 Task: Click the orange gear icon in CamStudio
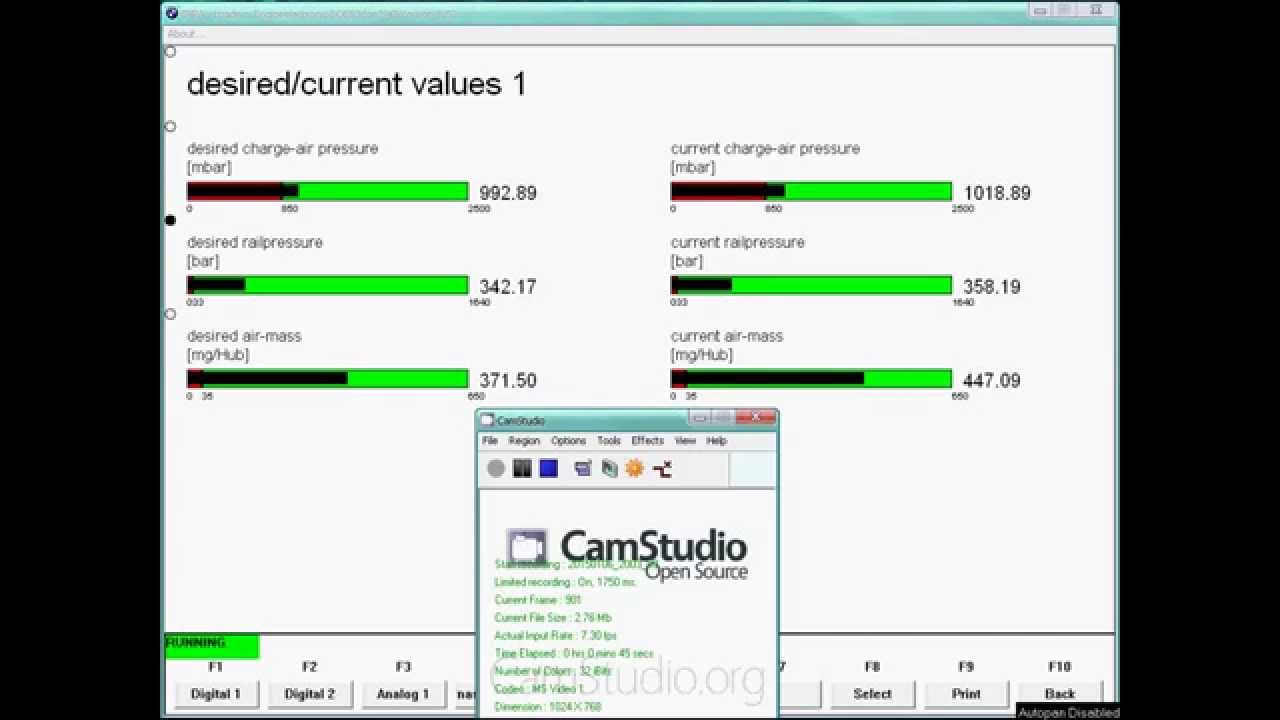click(634, 468)
